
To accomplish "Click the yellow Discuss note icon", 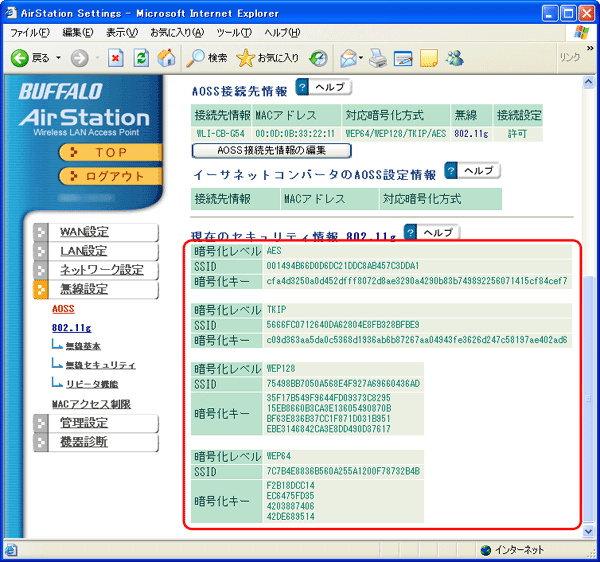I will [429, 58].
